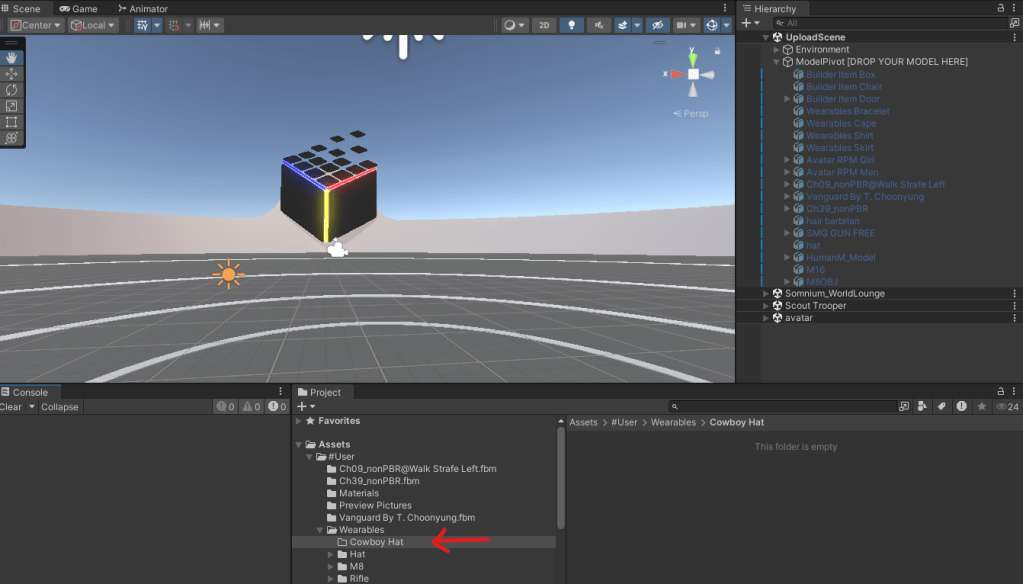Toggle hidden objects visibility in Scene toolbar
This screenshot has width=1023, height=584.
tap(657, 25)
